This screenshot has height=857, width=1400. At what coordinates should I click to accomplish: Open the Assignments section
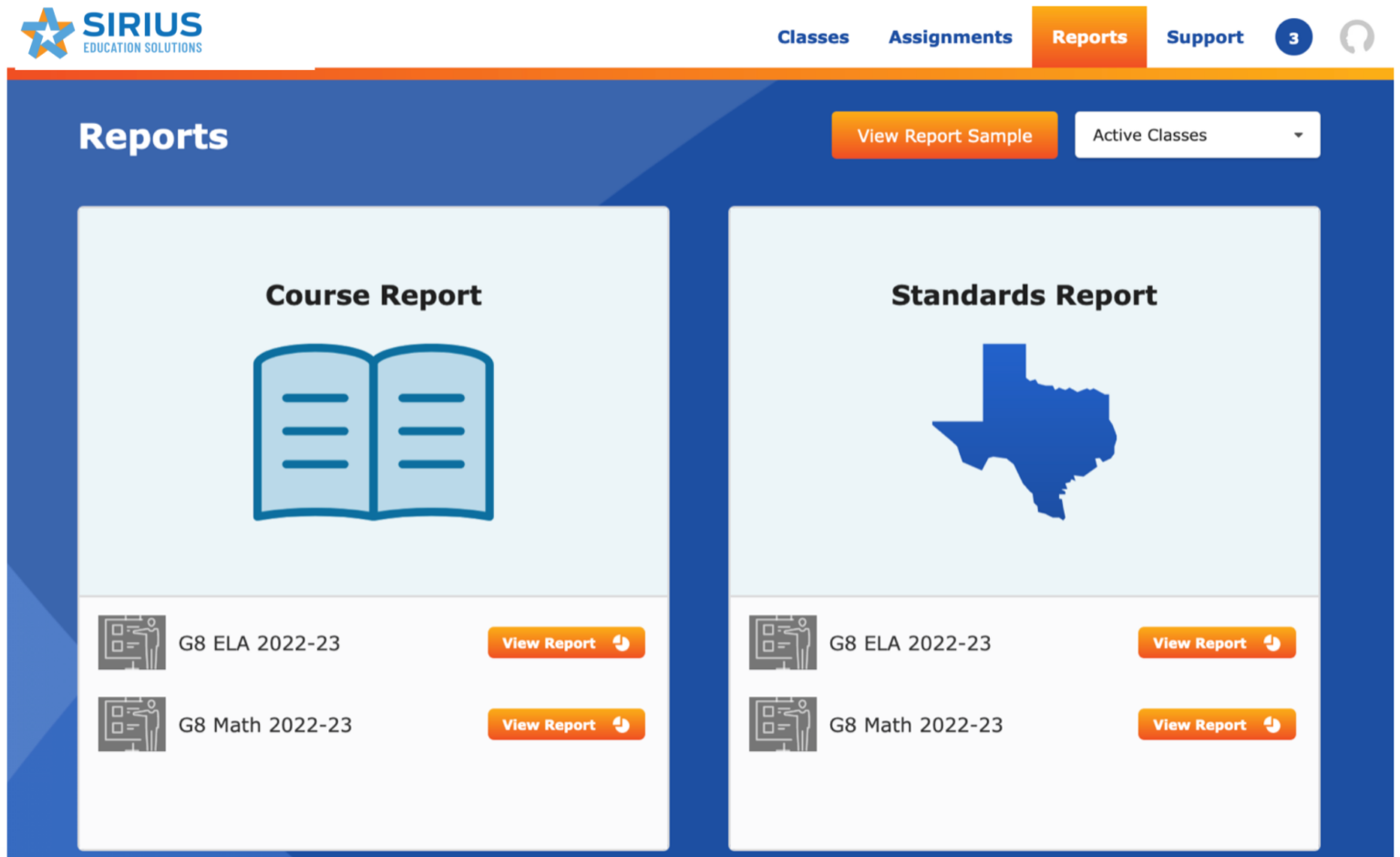tap(950, 36)
